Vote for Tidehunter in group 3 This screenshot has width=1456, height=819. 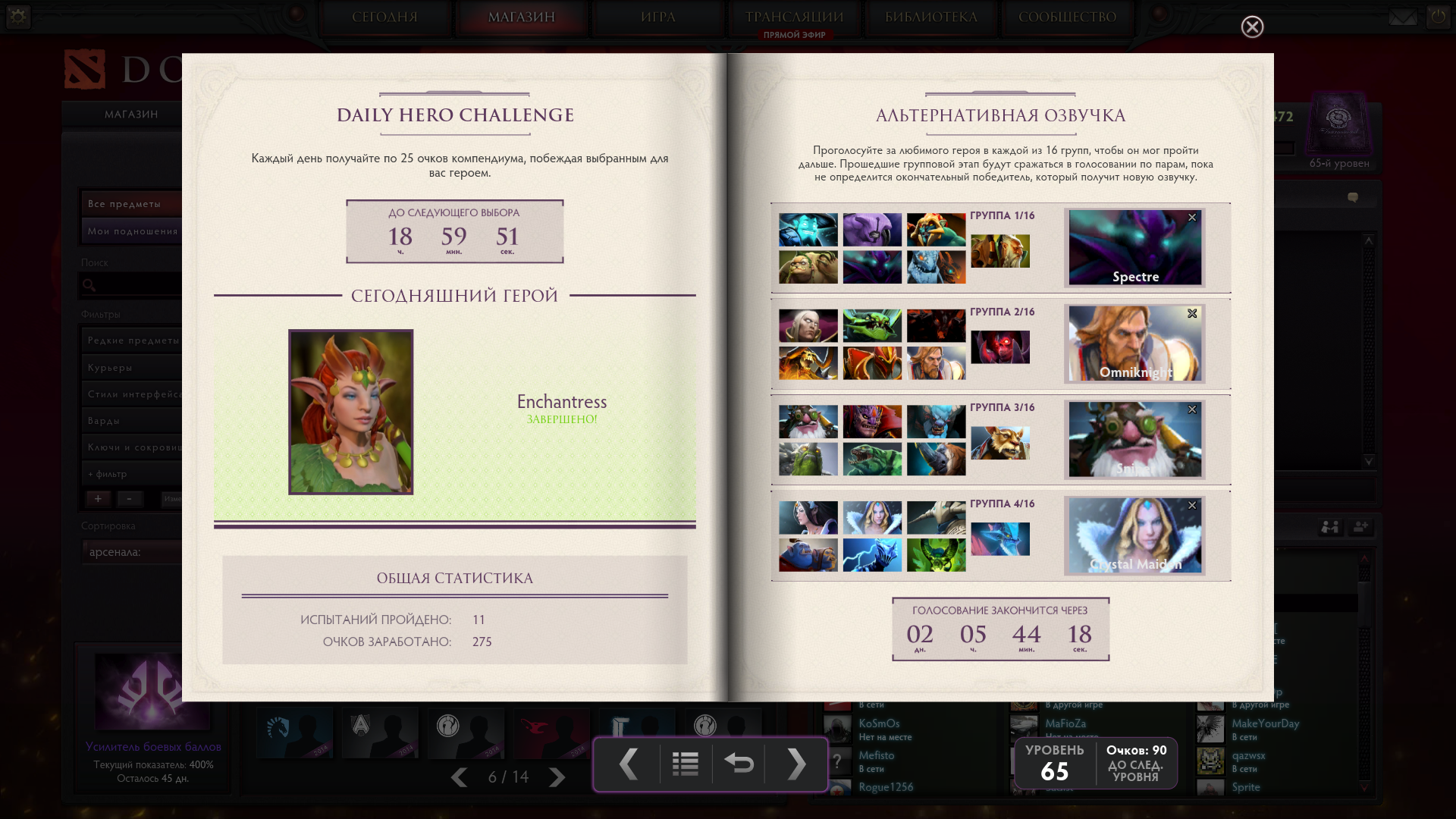[x=872, y=460]
